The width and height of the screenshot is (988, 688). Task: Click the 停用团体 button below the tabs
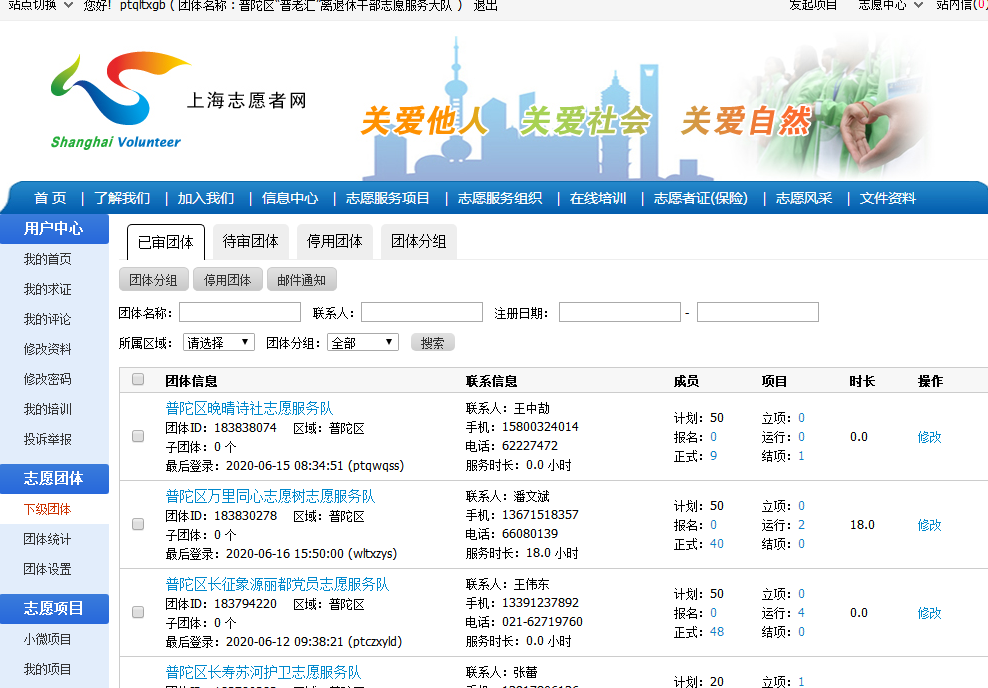point(227,280)
